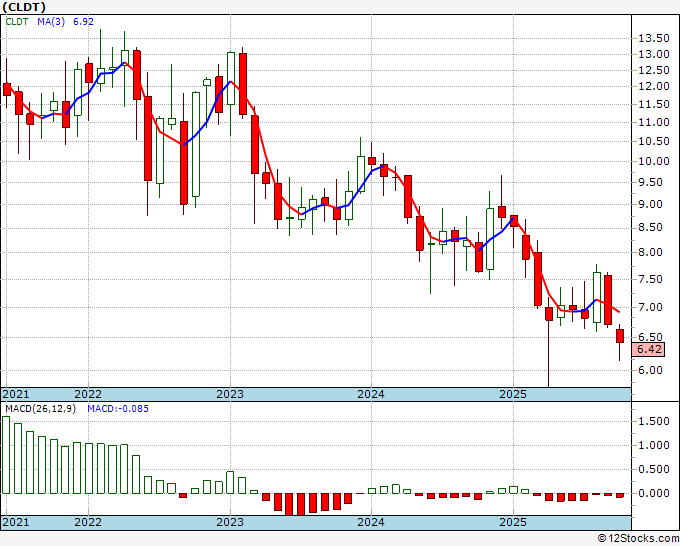Select 2022 on the price chart timeline

pos(88,394)
